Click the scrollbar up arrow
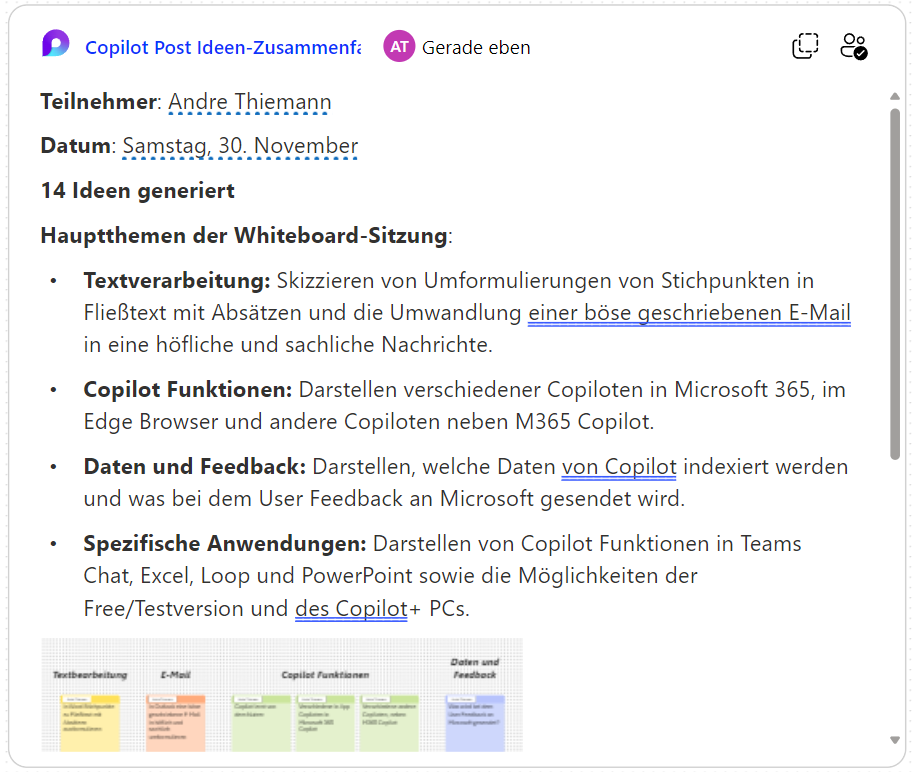The width and height of the screenshot is (915, 772). tap(895, 97)
